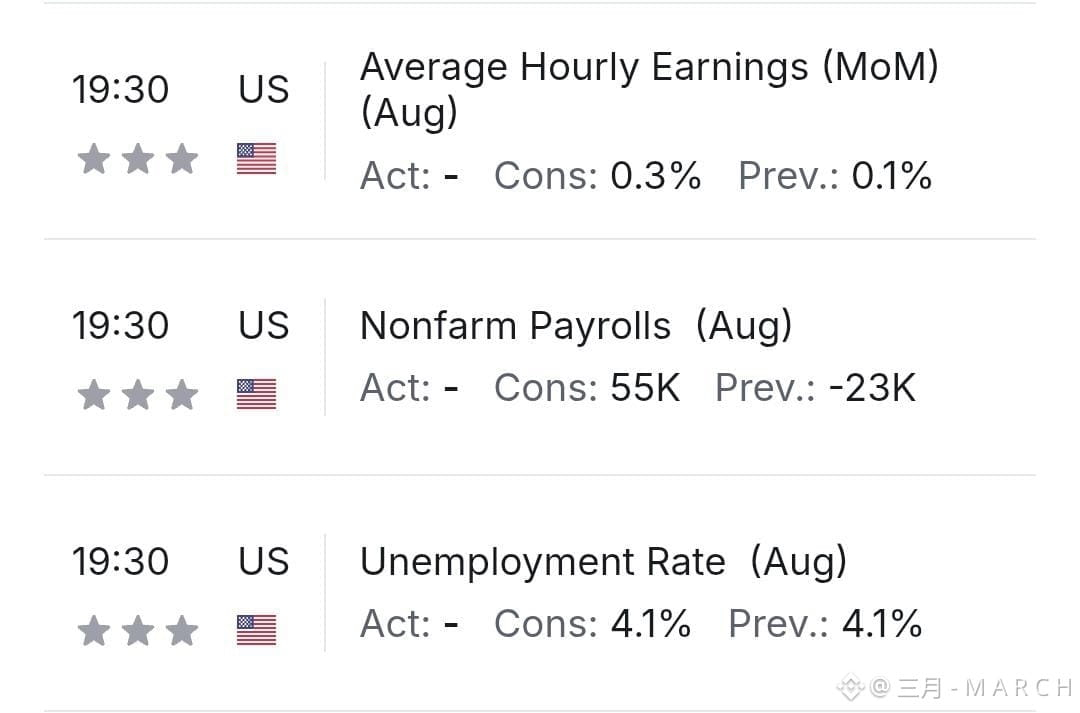The width and height of the screenshot is (1080, 713).
Task: Select the 0.1% previous value for hourly earnings
Action: (x=892, y=176)
